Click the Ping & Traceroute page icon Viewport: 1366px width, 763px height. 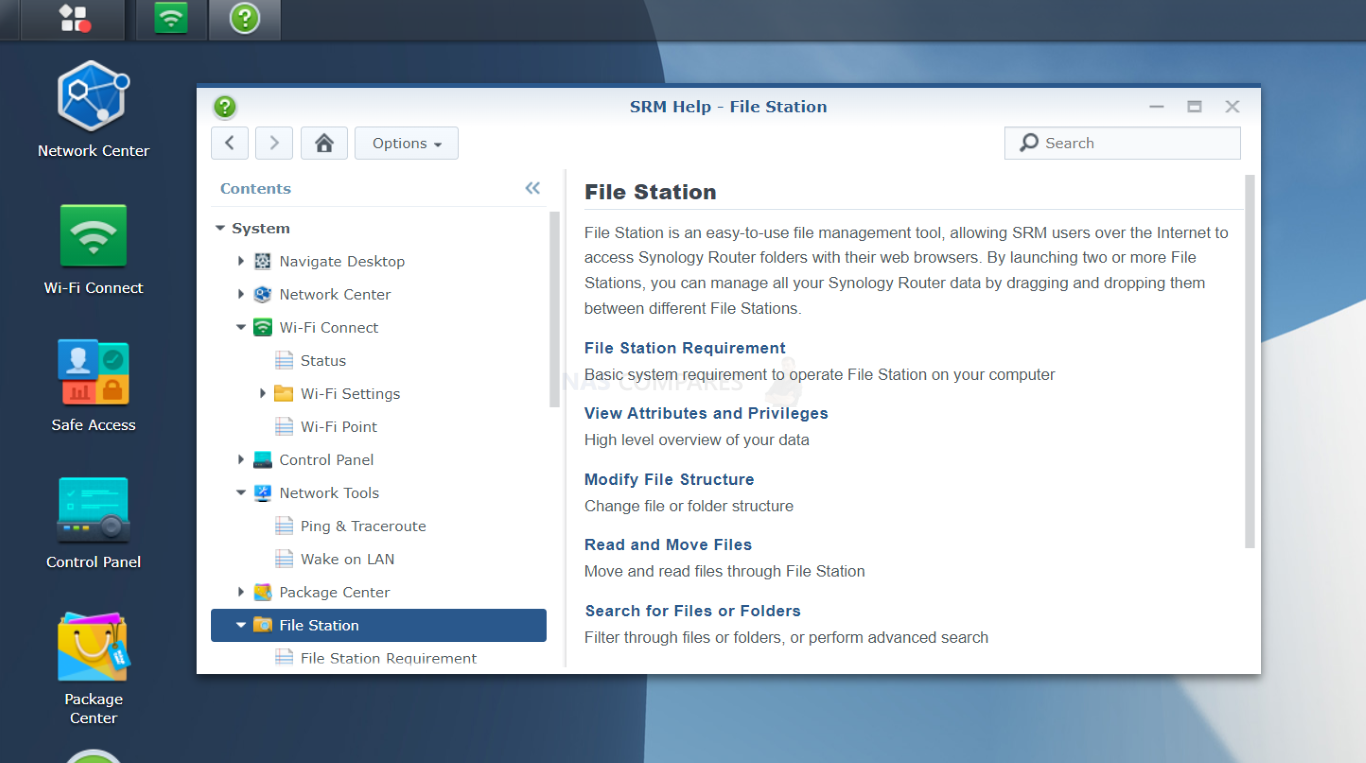pos(284,526)
